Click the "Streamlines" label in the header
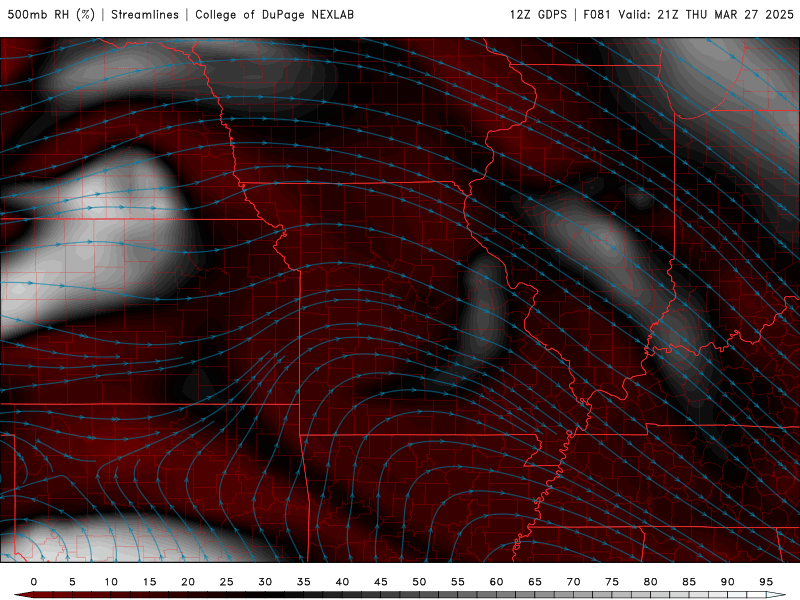The height and width of the screenshot is (600, 800). [145, 14]
